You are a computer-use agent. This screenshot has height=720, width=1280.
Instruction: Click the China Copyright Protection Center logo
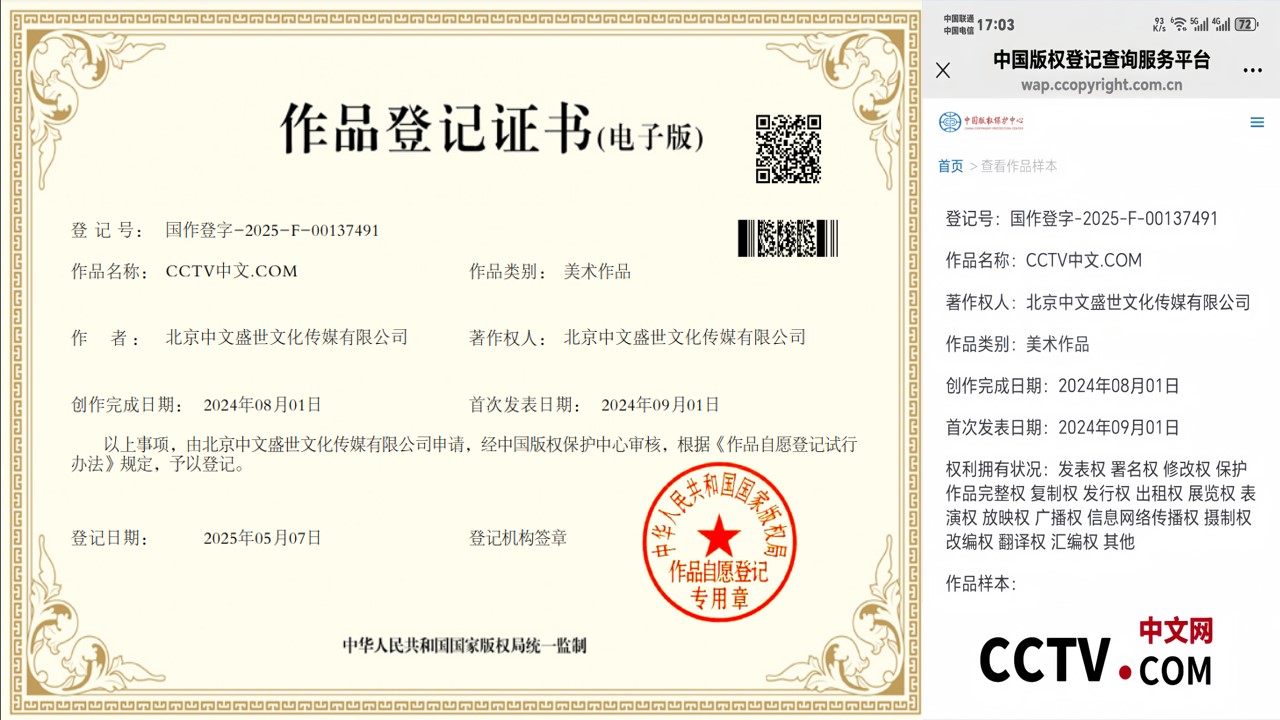[x=981, y=122]
